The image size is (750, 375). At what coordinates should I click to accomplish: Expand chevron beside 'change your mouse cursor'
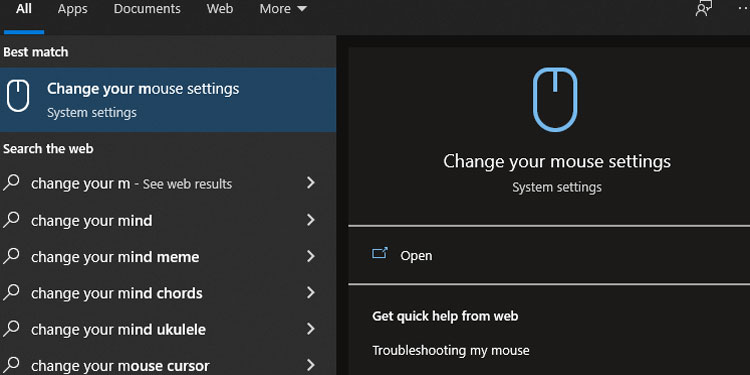tap(311, 365)
